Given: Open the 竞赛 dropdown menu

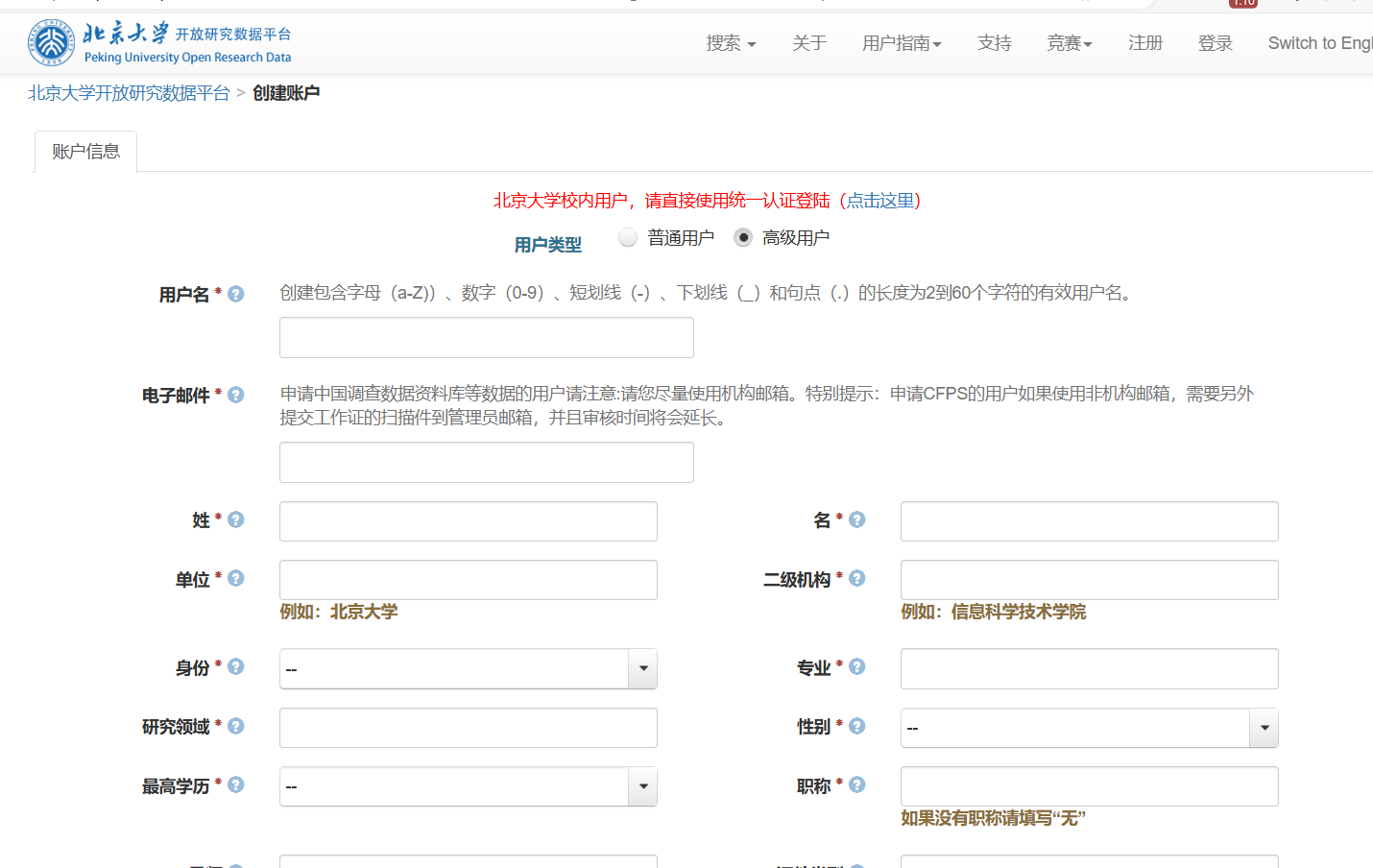Looking at the screenshot, I should pyautogui.click(x=1070, y=43).
